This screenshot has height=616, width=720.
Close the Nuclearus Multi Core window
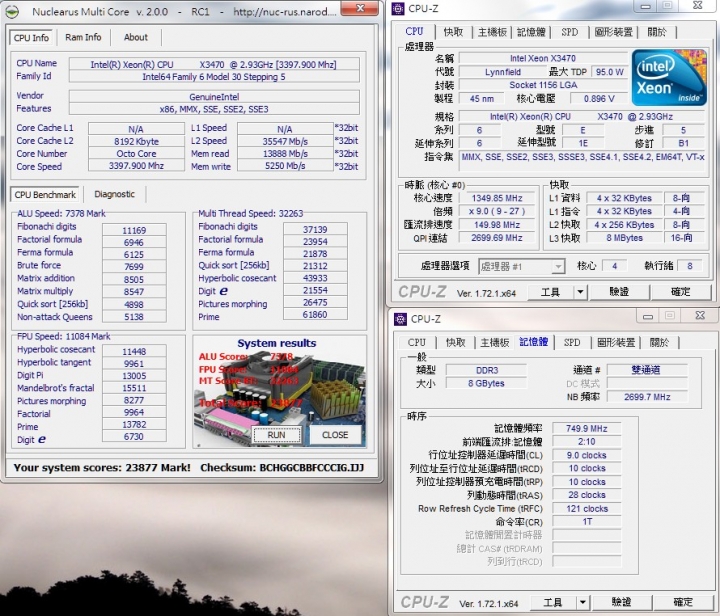pos(361,8)
